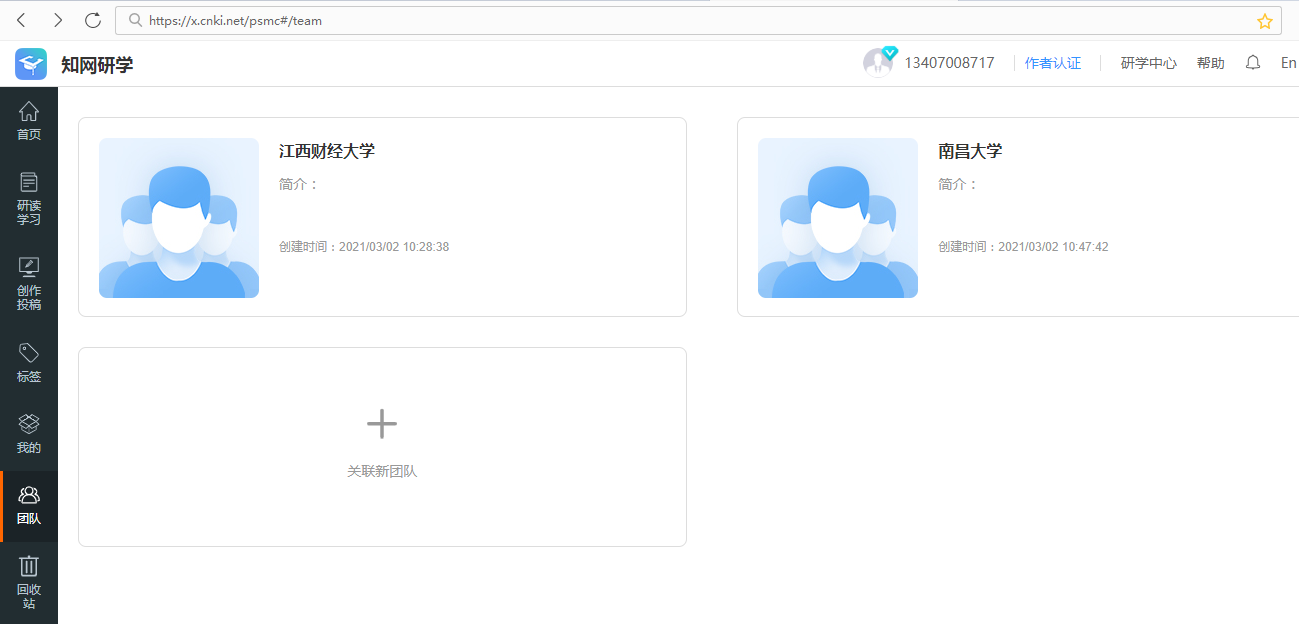Click 创建时间 2021/03/02 10:28:38 text
Viewport: 1299px width, 624px height.
pos(364,247)
